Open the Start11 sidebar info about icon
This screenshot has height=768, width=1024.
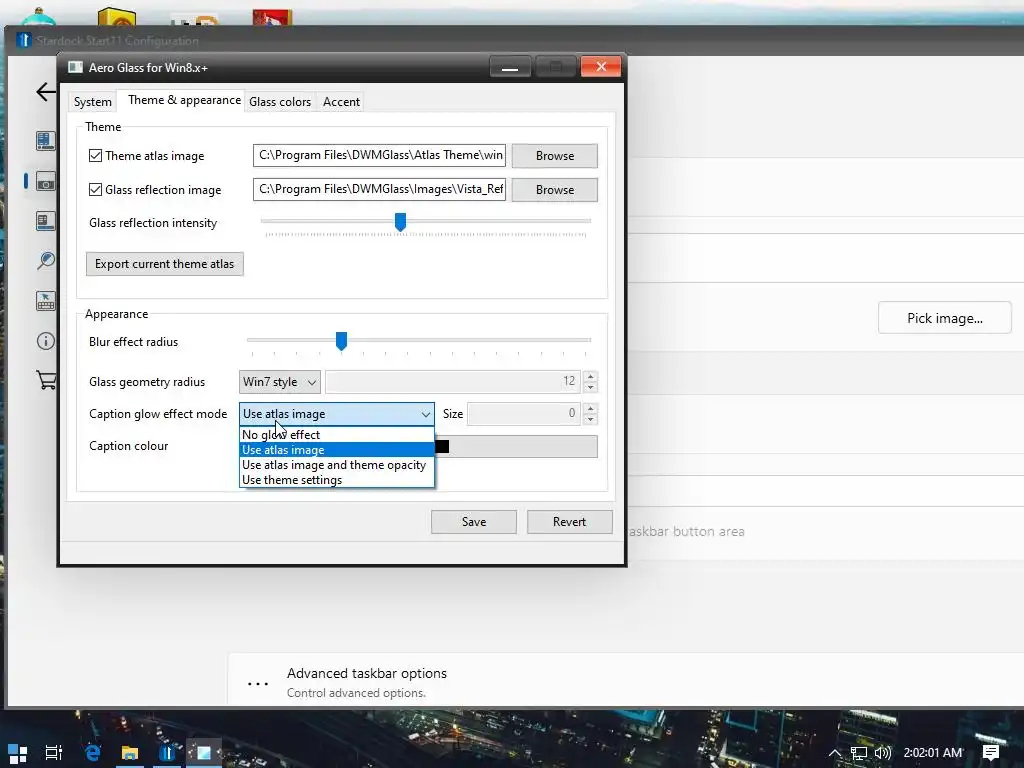tap(46, 341)
